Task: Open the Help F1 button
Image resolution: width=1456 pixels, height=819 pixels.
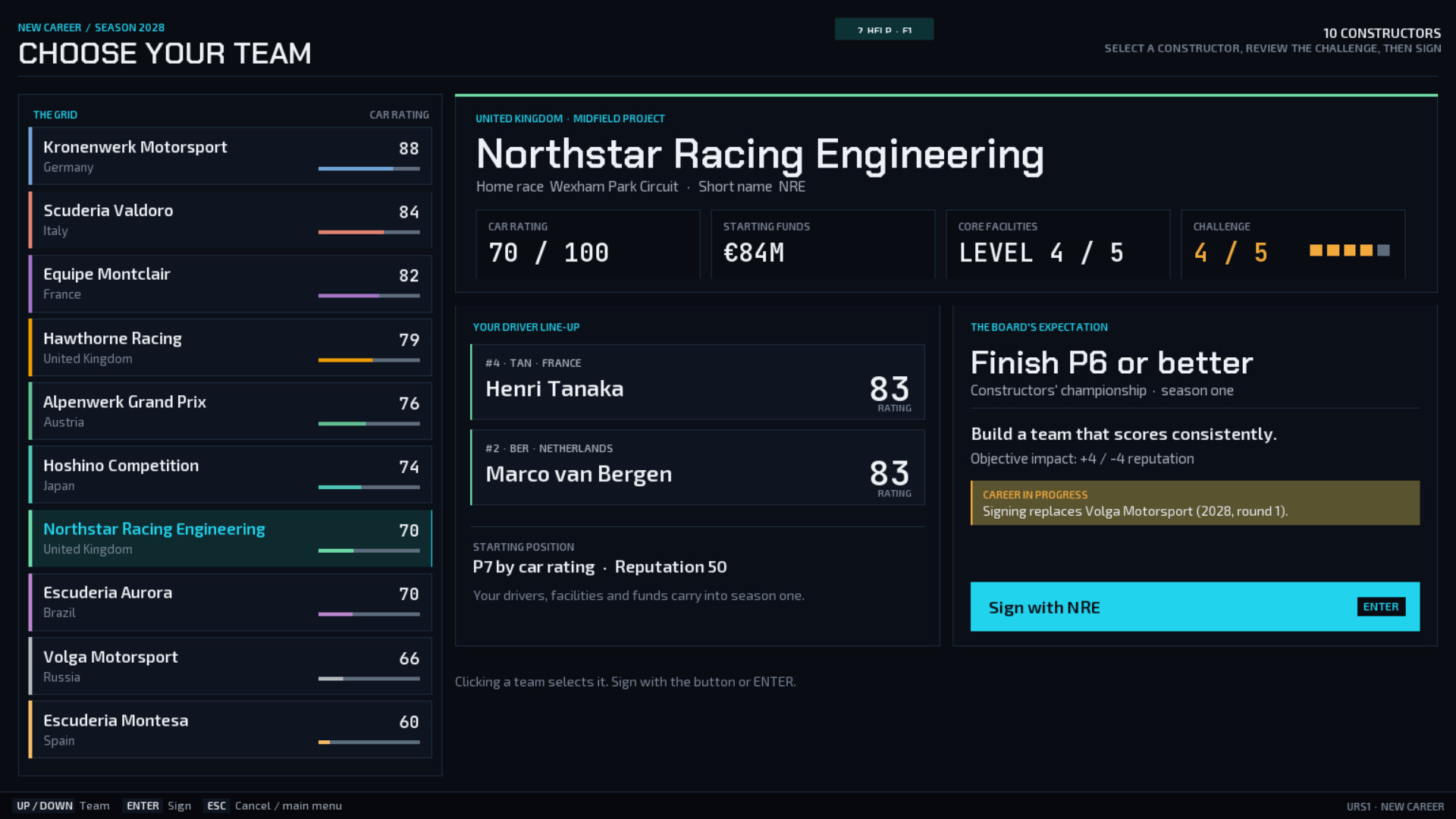Action: pyautogui.click(x=884, y=29)
